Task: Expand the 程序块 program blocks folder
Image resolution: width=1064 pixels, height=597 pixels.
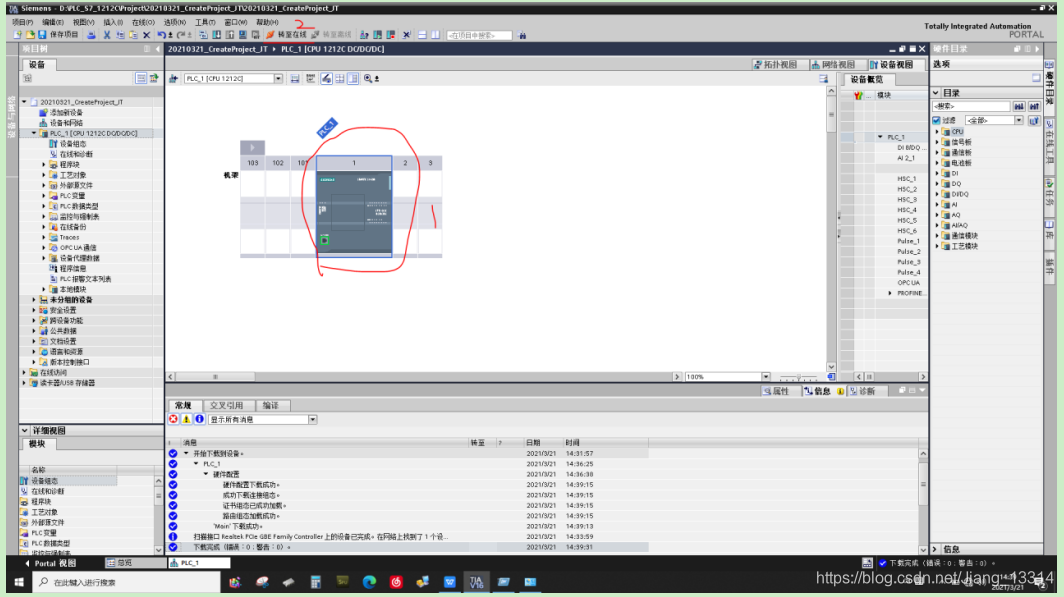Action: (x=44, y=164)
